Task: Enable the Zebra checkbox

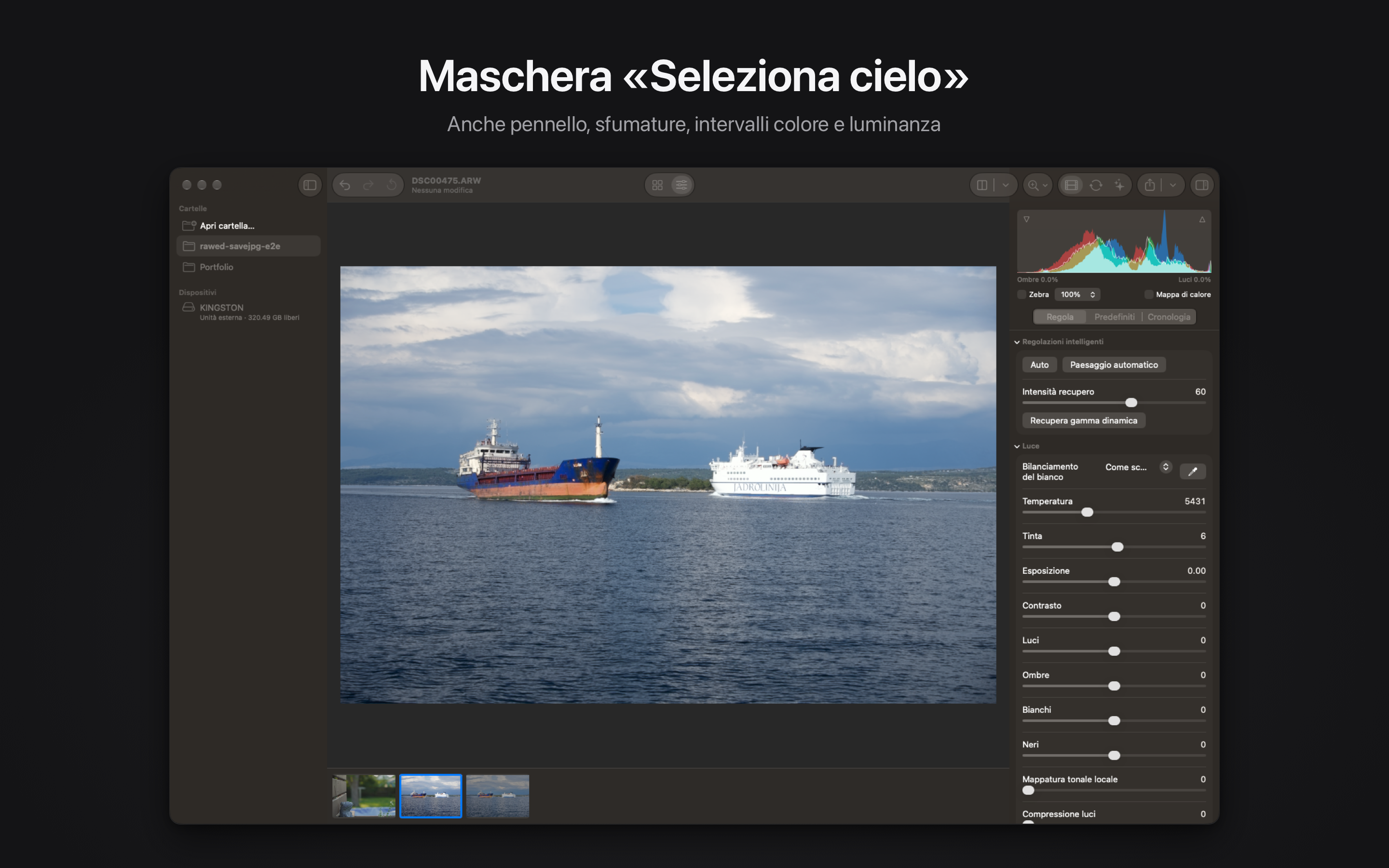Action: pos(1021,295)
